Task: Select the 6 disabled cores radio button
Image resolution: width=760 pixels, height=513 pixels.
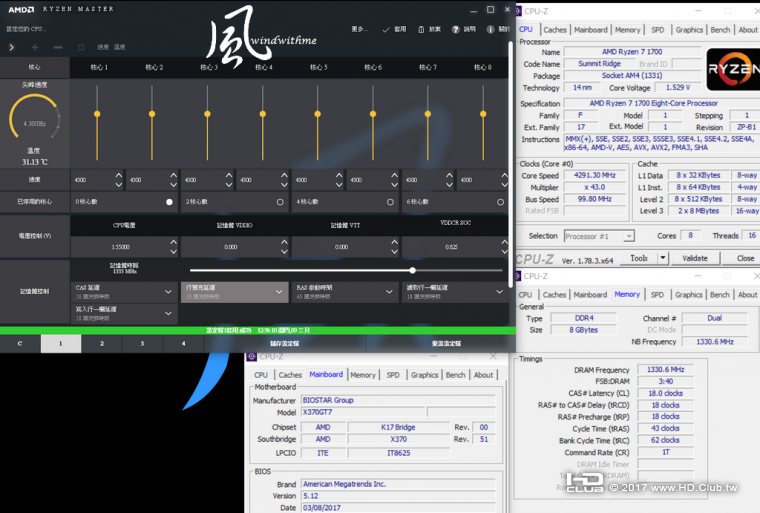Action: tap(500, 202)
